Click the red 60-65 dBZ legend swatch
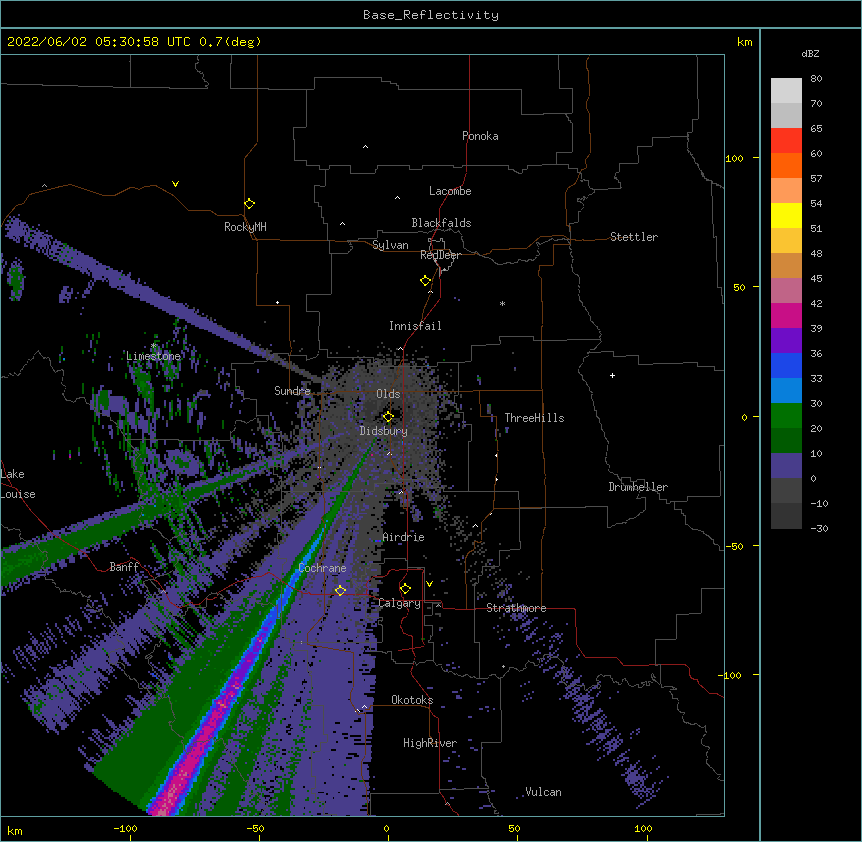This screenshot has height=842, width=862. (x=786, y=141)
